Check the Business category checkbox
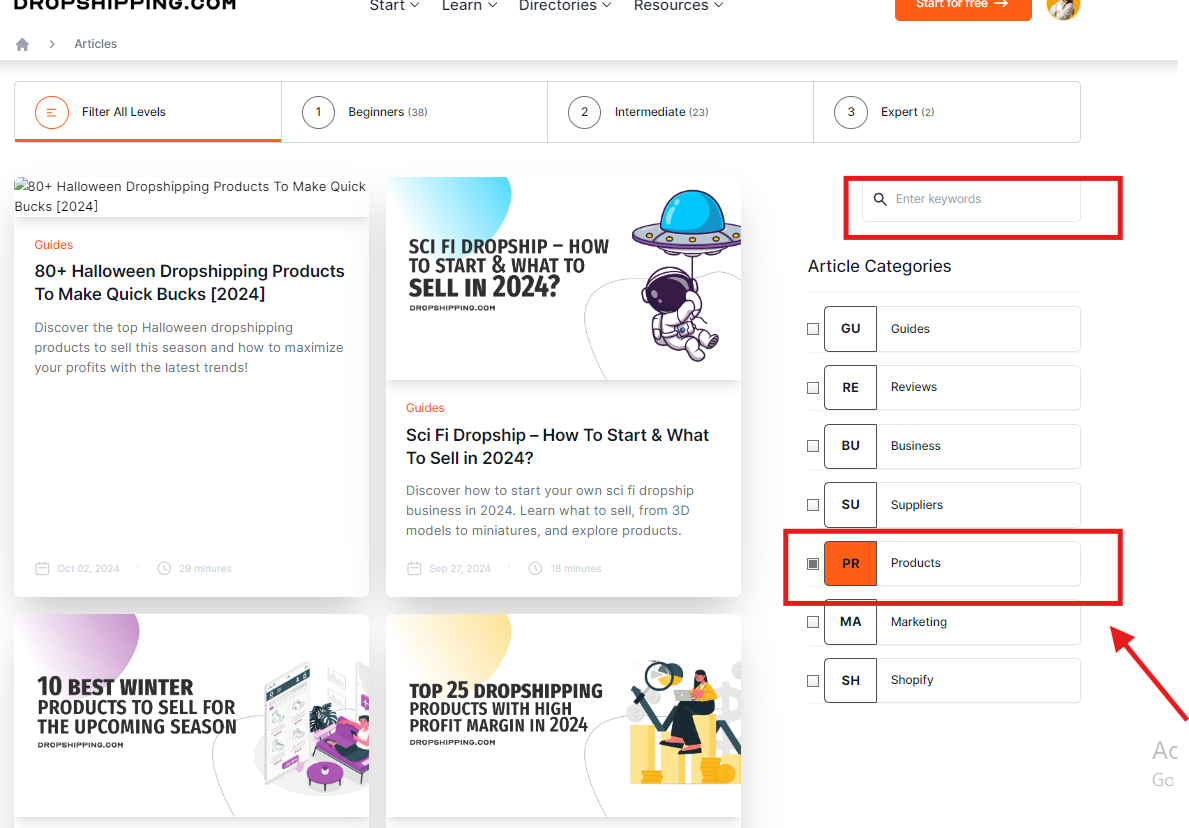This screenshot has width=1189, height=828. [813, 446]
